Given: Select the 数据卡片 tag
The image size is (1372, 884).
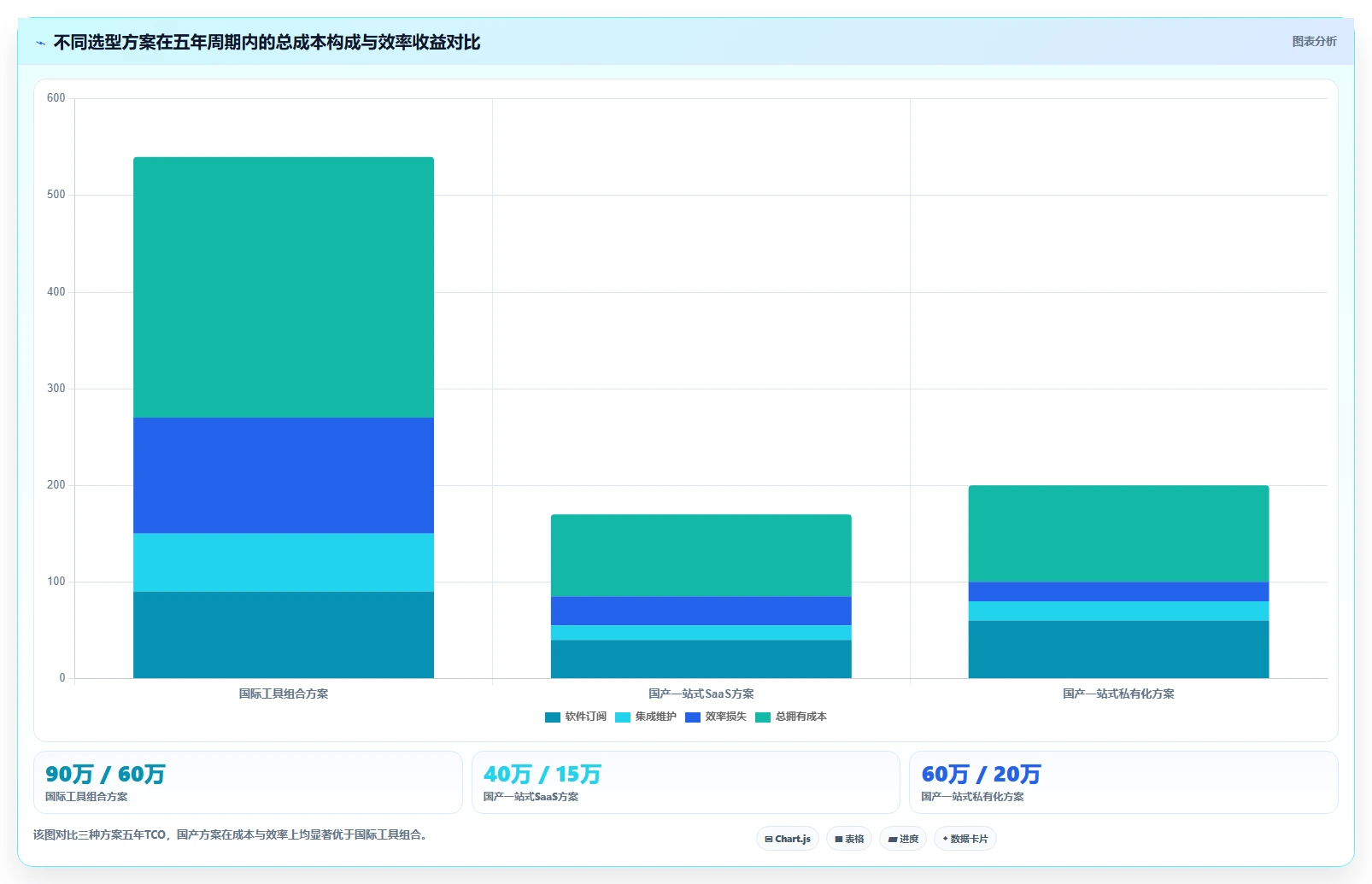Looking at the screenshot, I should 965,839.
